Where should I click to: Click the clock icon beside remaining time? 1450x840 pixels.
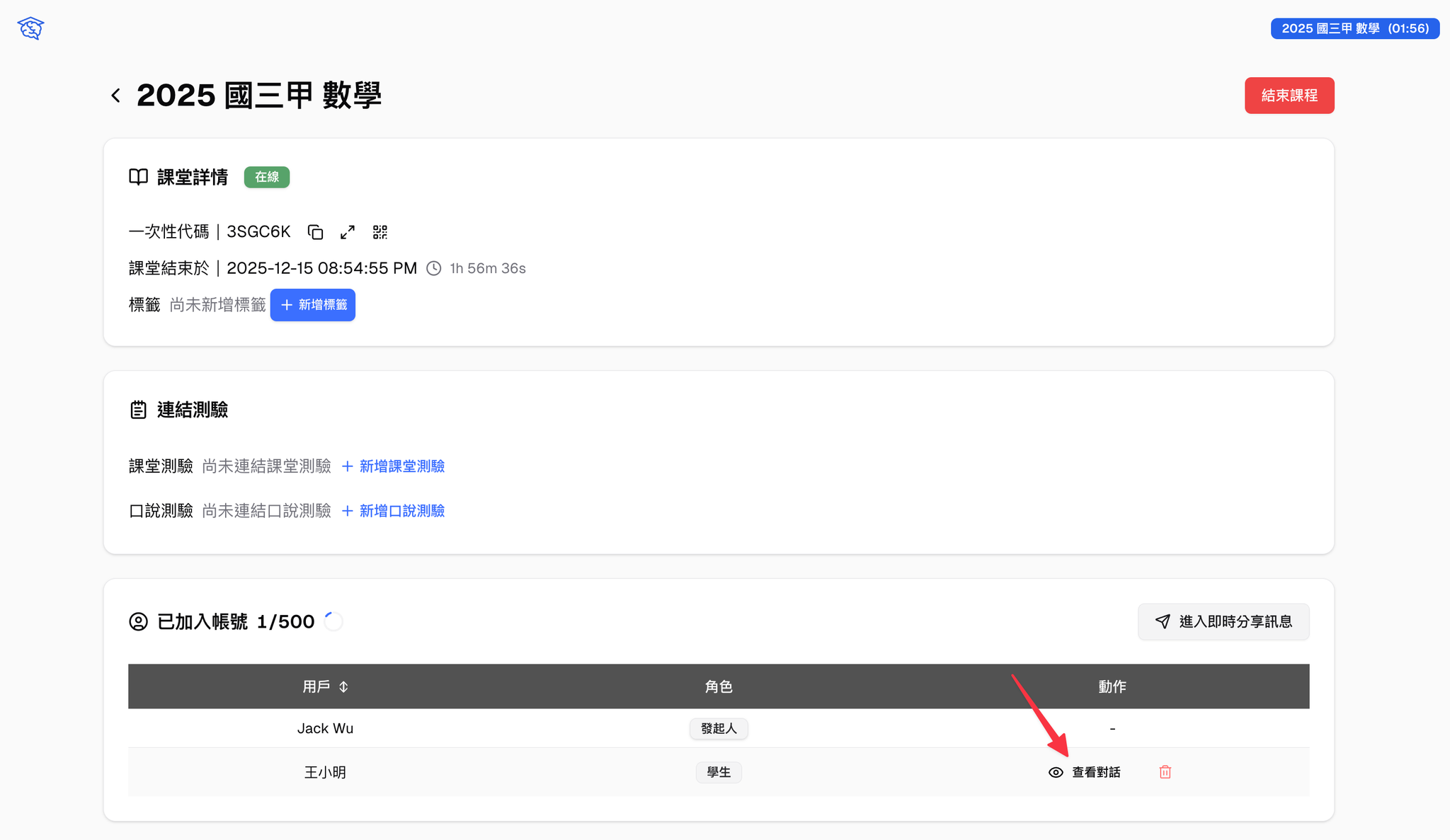(x=434, y=268)
